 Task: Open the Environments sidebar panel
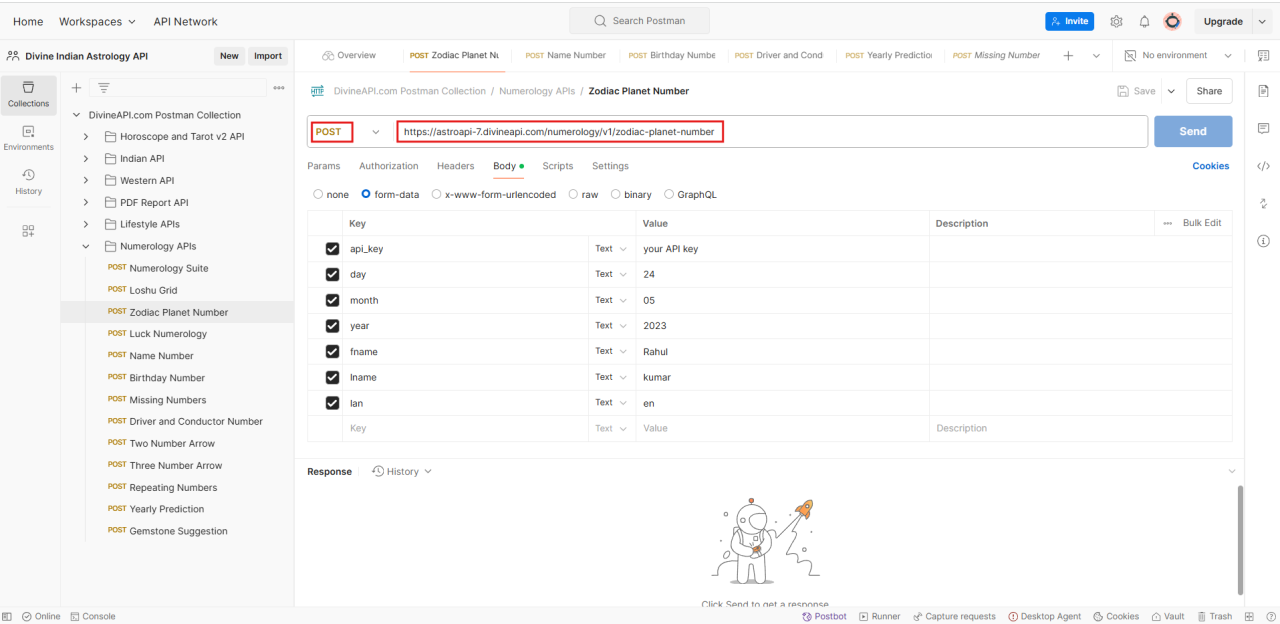pos(28,138)
